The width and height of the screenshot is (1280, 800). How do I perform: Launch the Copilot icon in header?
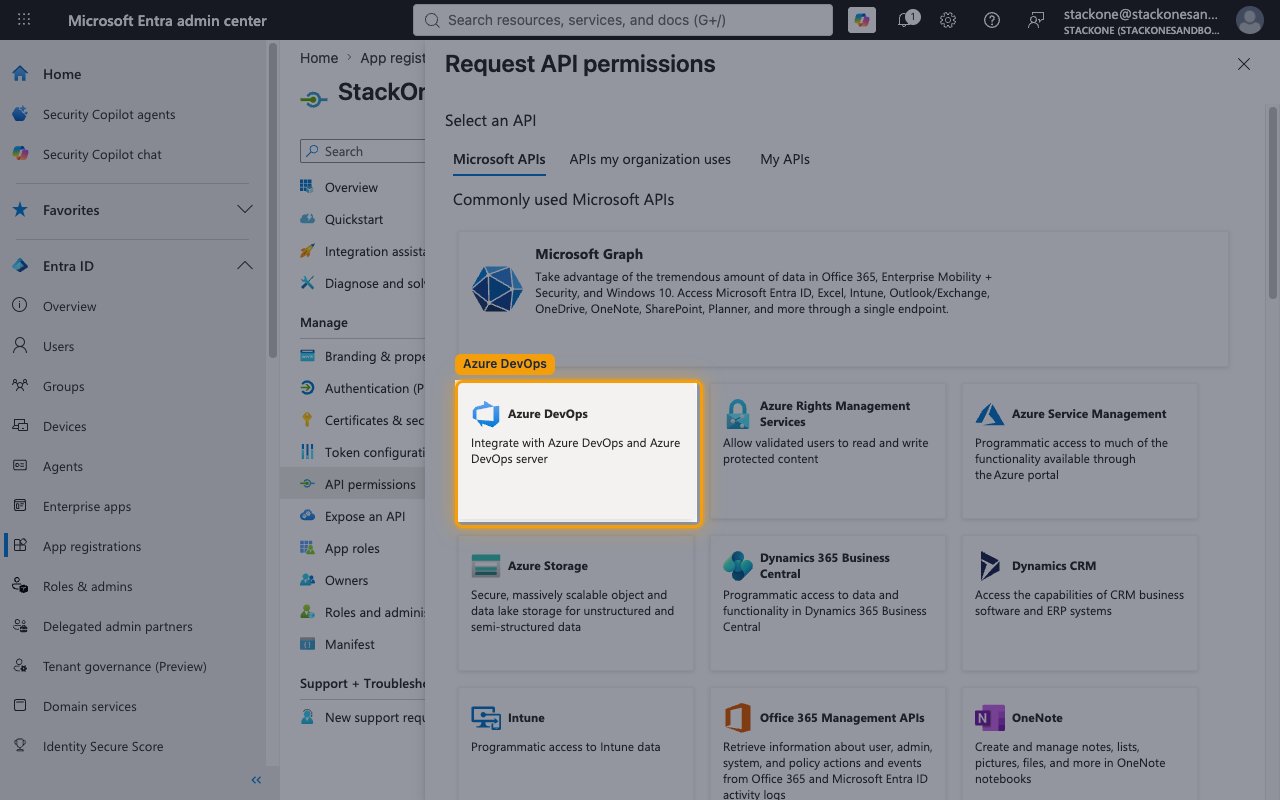(x=862, y=20)
